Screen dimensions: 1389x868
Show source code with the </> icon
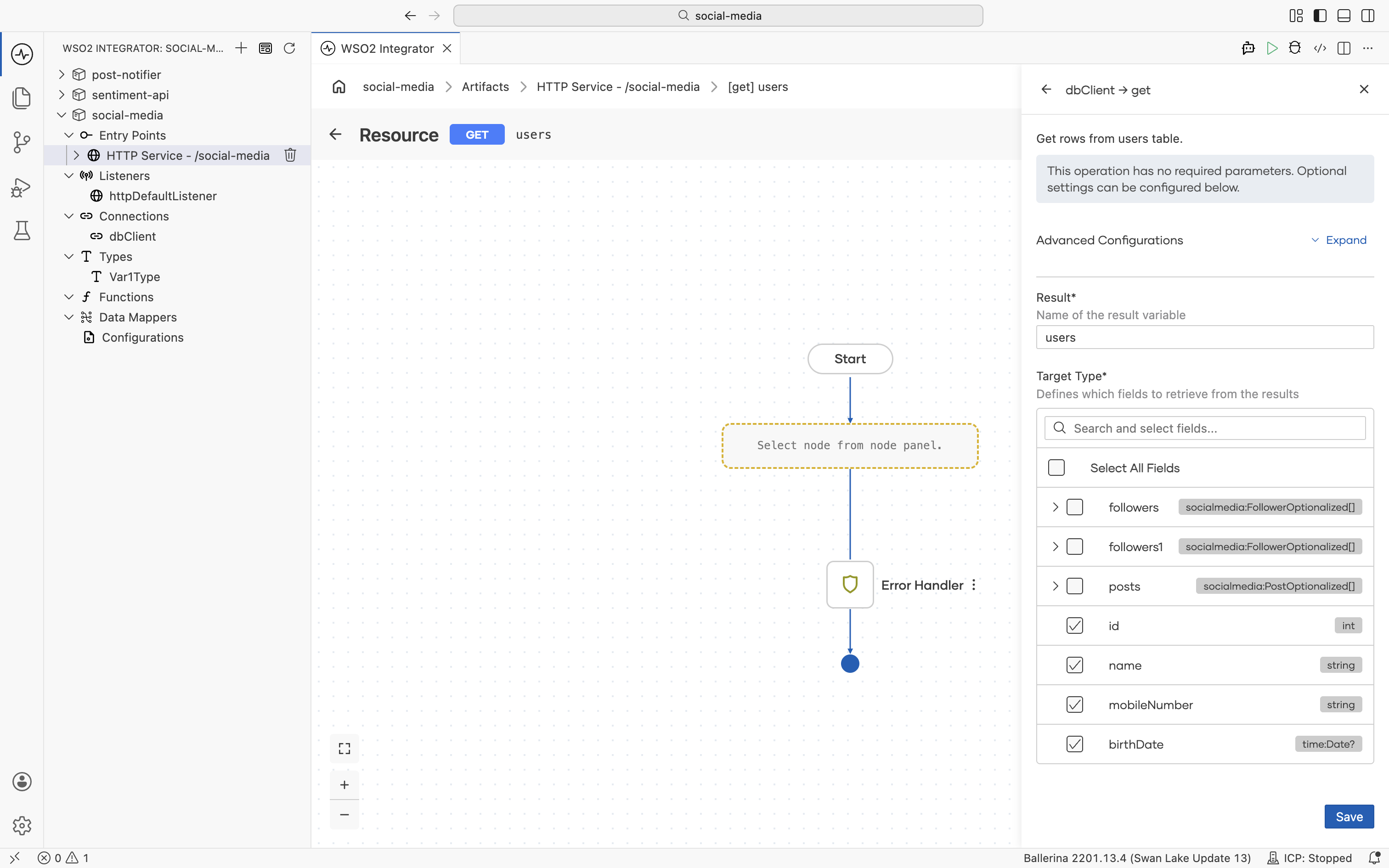(1320, 48)
